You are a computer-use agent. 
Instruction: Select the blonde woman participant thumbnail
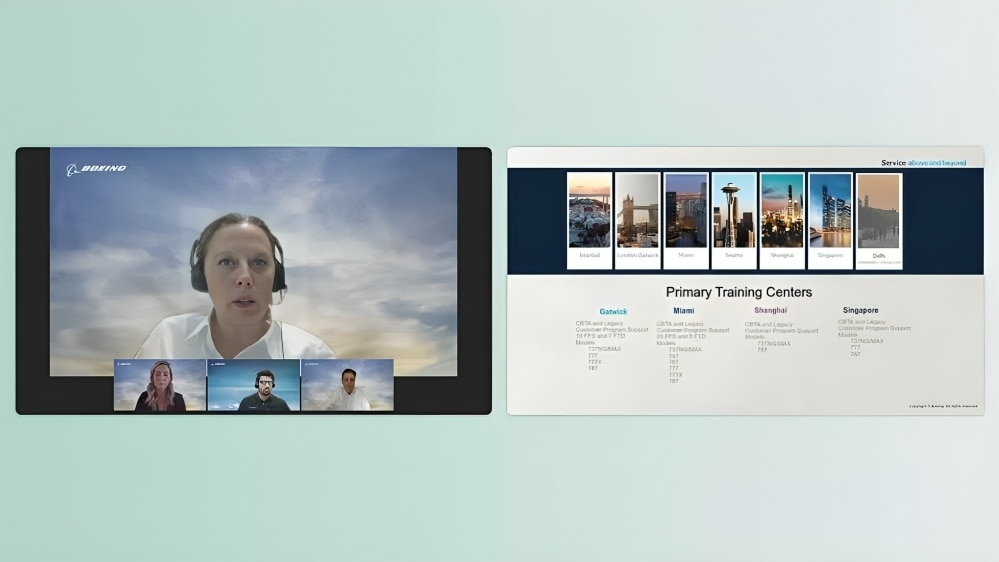[160, 385]
